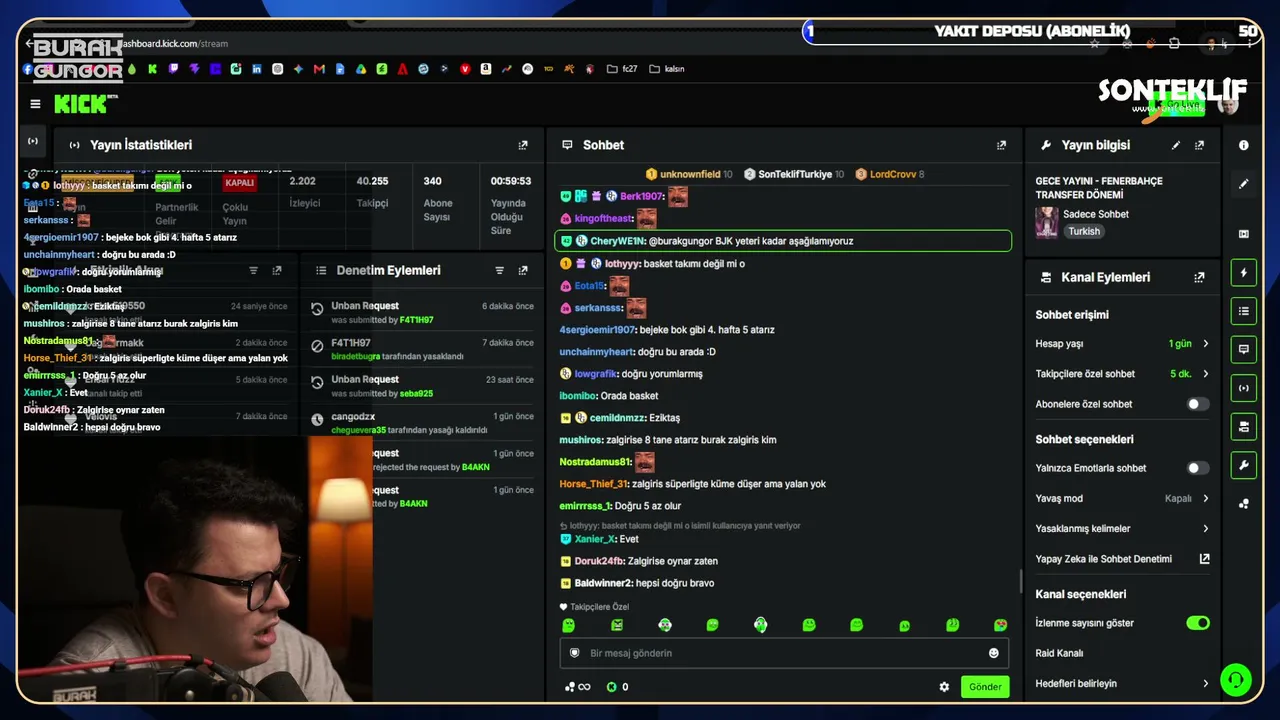Click the Sadece Sohbet category
The height and width of the screenshot is (720, 1280).
pyautogui.click(x=1097, y=214)
